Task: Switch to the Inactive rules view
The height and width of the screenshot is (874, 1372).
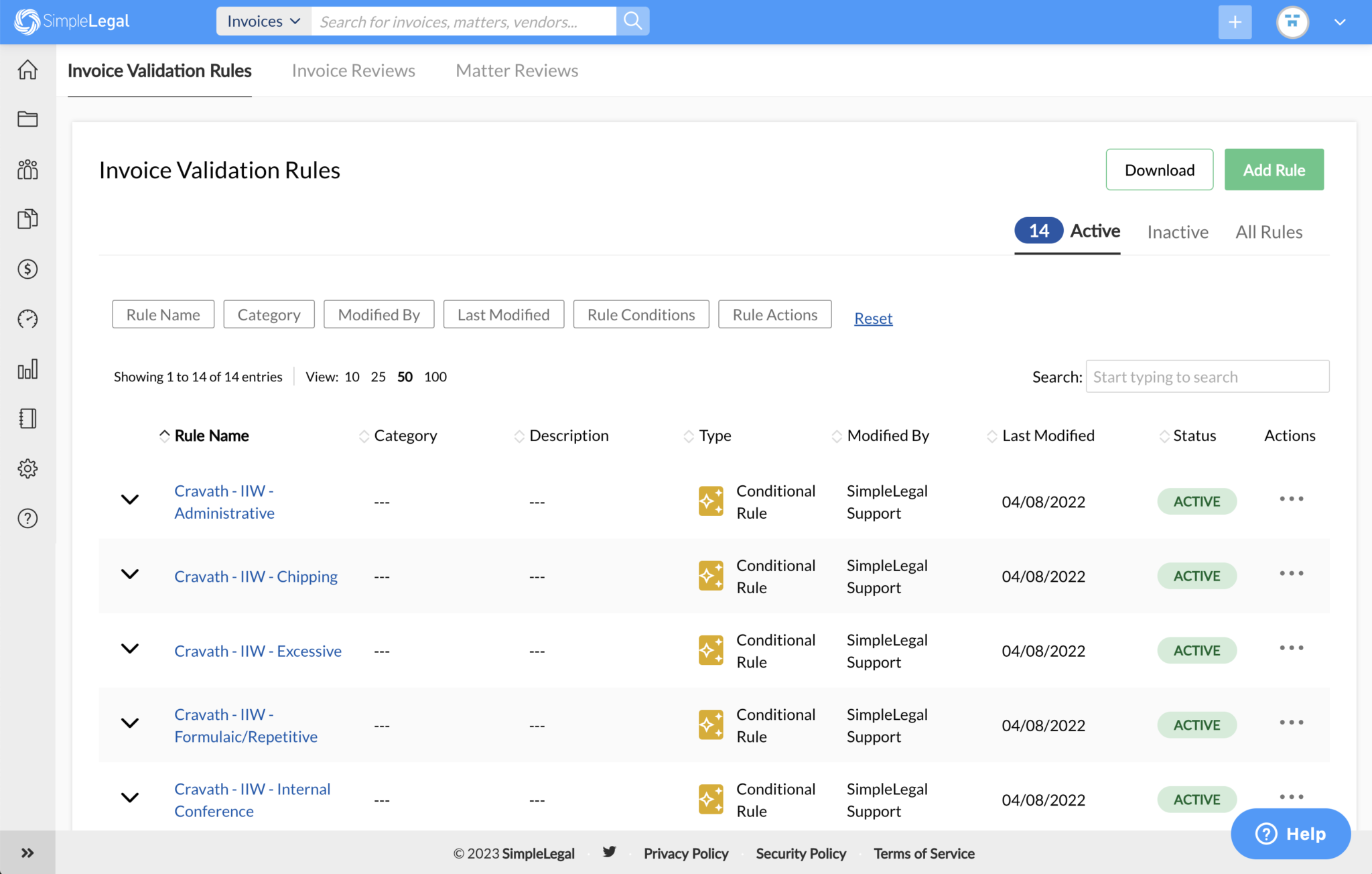Action: point(1177,231)
